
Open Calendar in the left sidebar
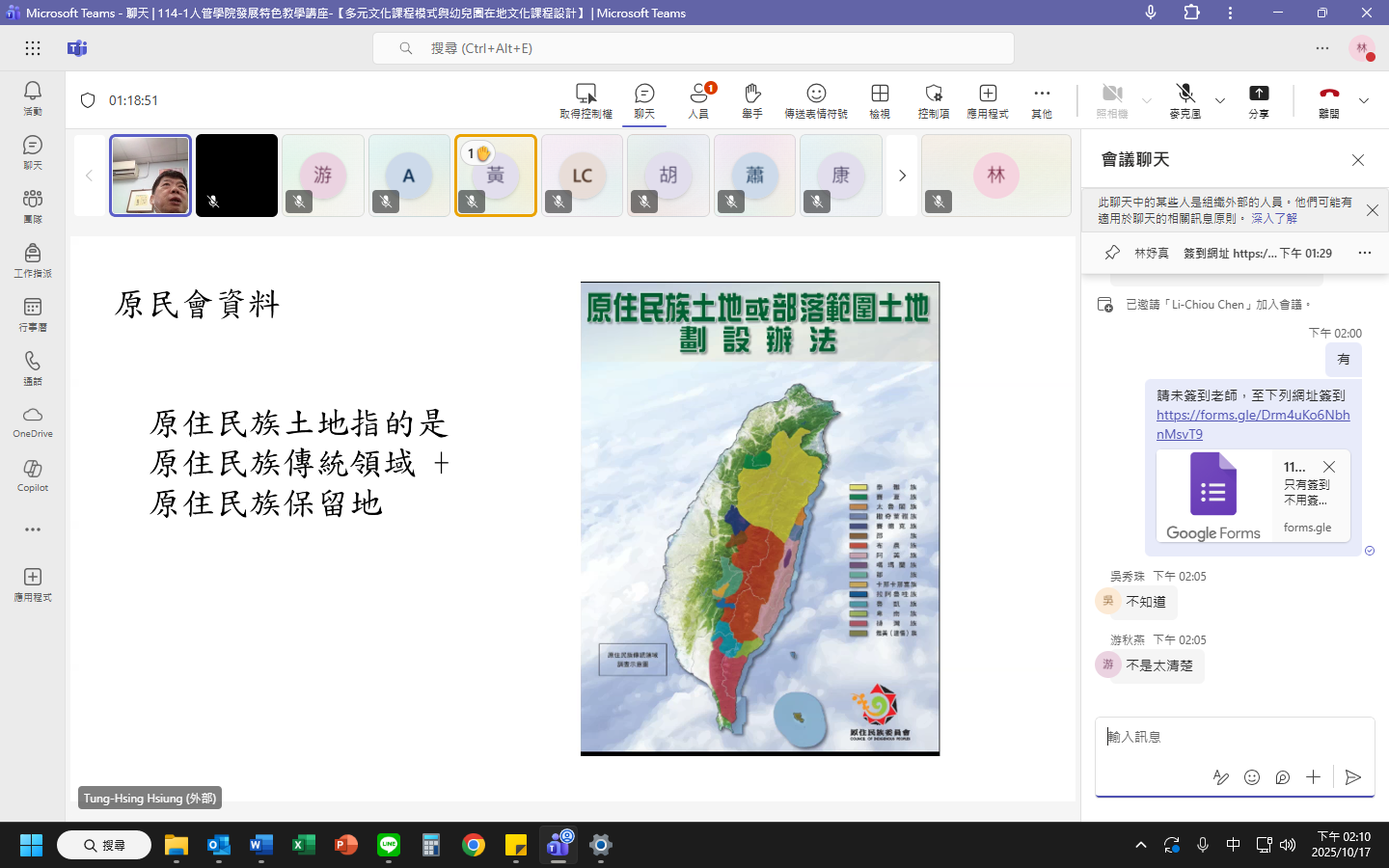(x=33, y=313)
